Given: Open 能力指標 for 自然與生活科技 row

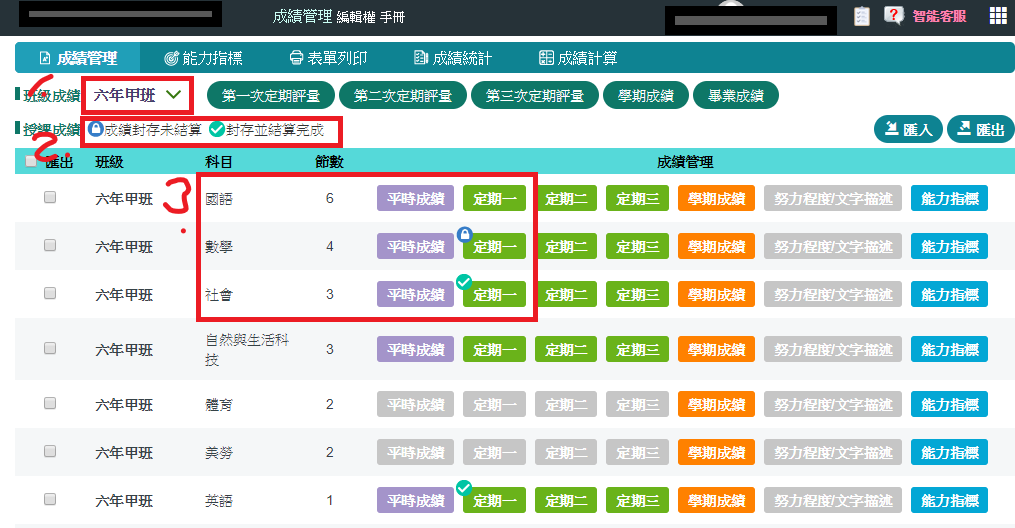Looking at the screenshot, I should point(948,349).
